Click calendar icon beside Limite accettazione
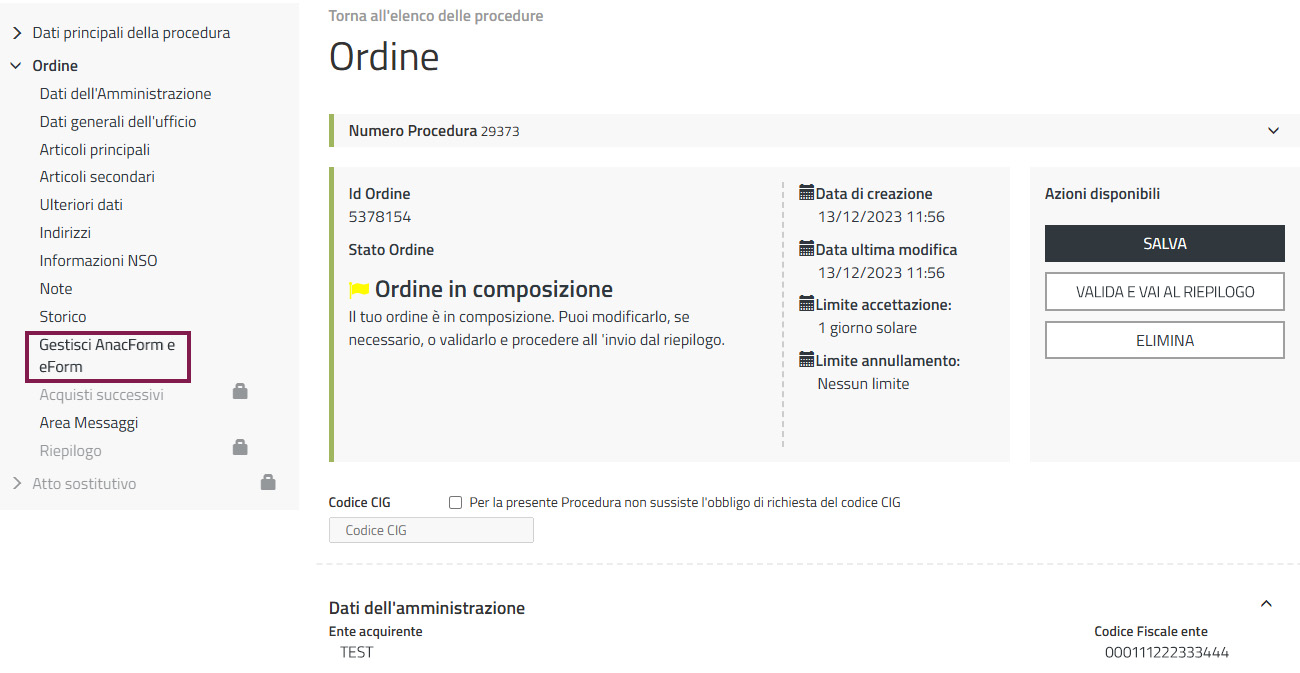1300x673 pixels. coord(807,304)
